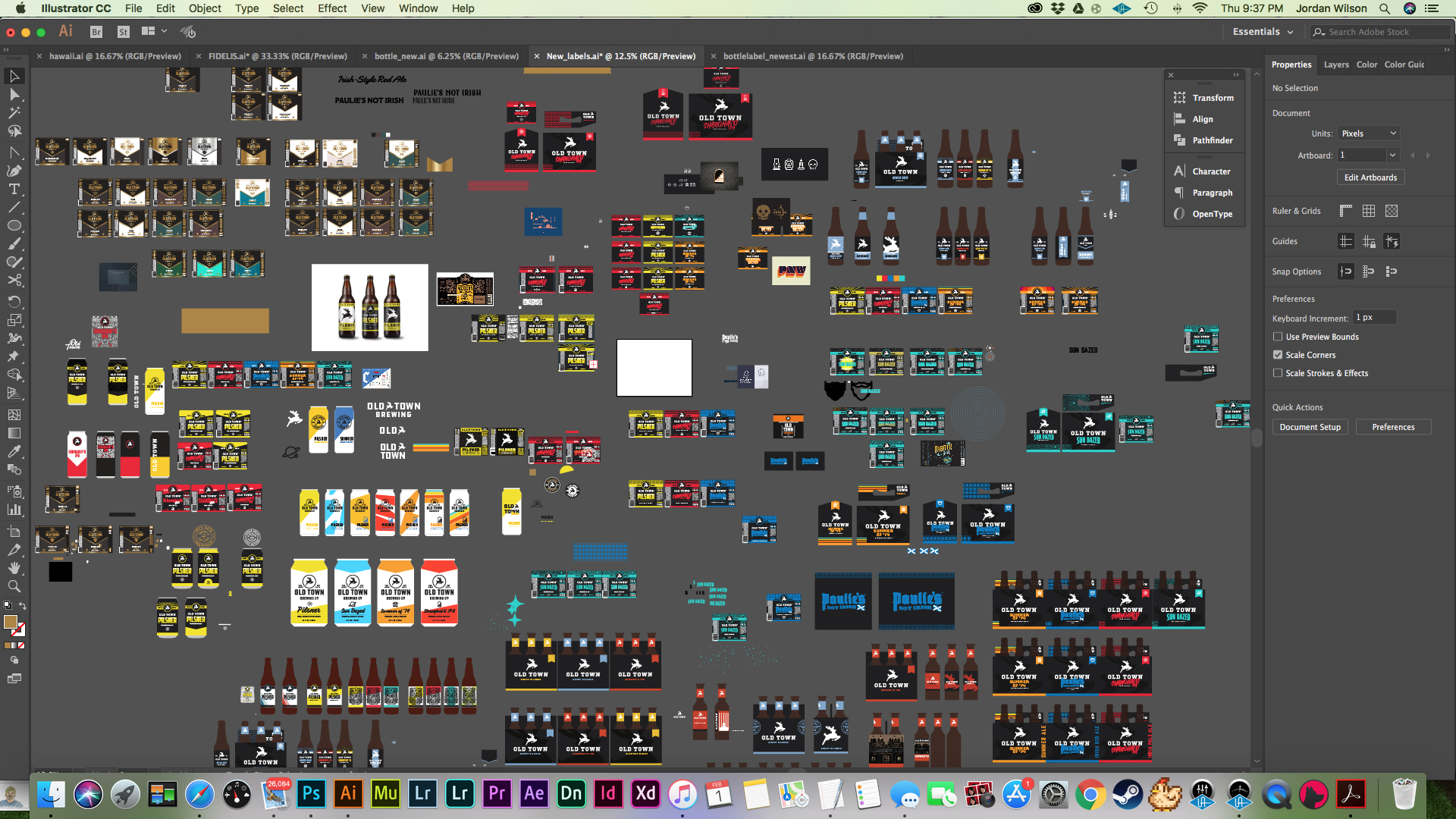1456x819 pixels.
Task: Click the Edit Artboards button
Action: (x=1370, y=177)
